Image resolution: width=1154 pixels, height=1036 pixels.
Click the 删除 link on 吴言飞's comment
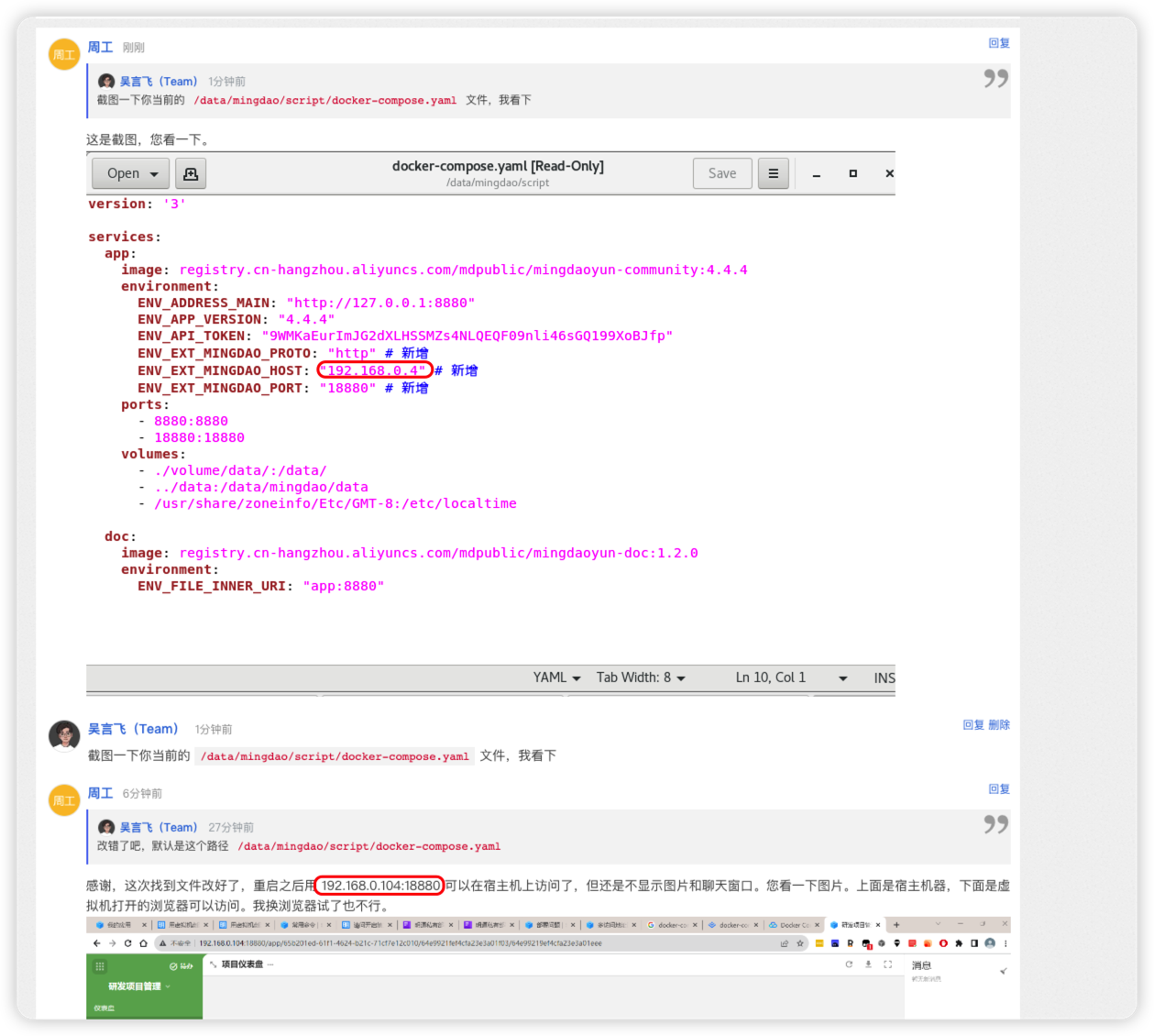click(999, 725)
